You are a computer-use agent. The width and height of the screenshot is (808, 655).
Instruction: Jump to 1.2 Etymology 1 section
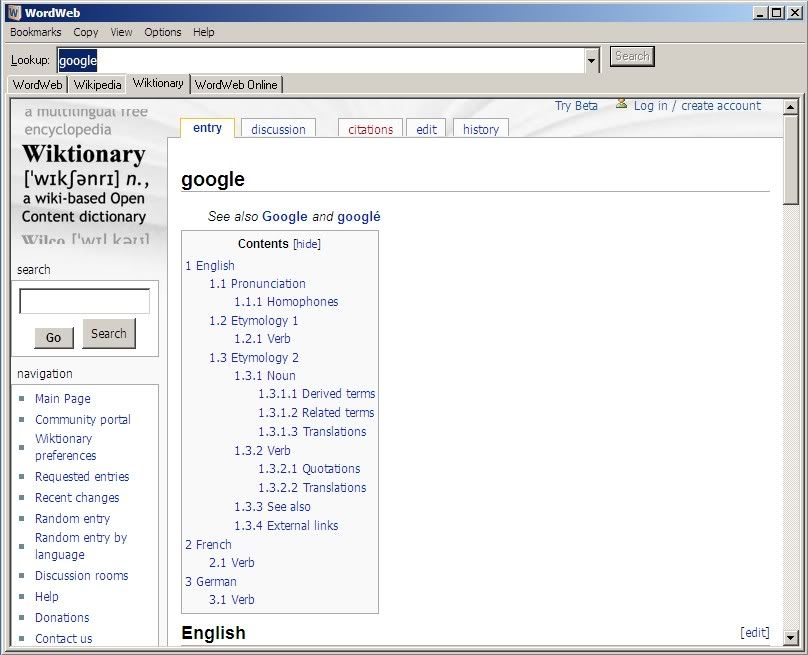[x=254, y=321]
